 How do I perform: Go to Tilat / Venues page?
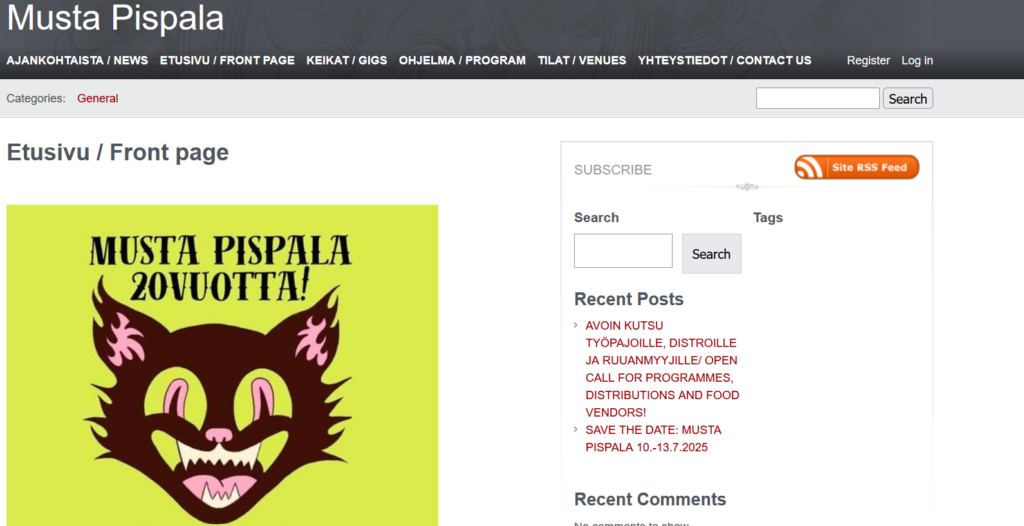pos(582,60)
